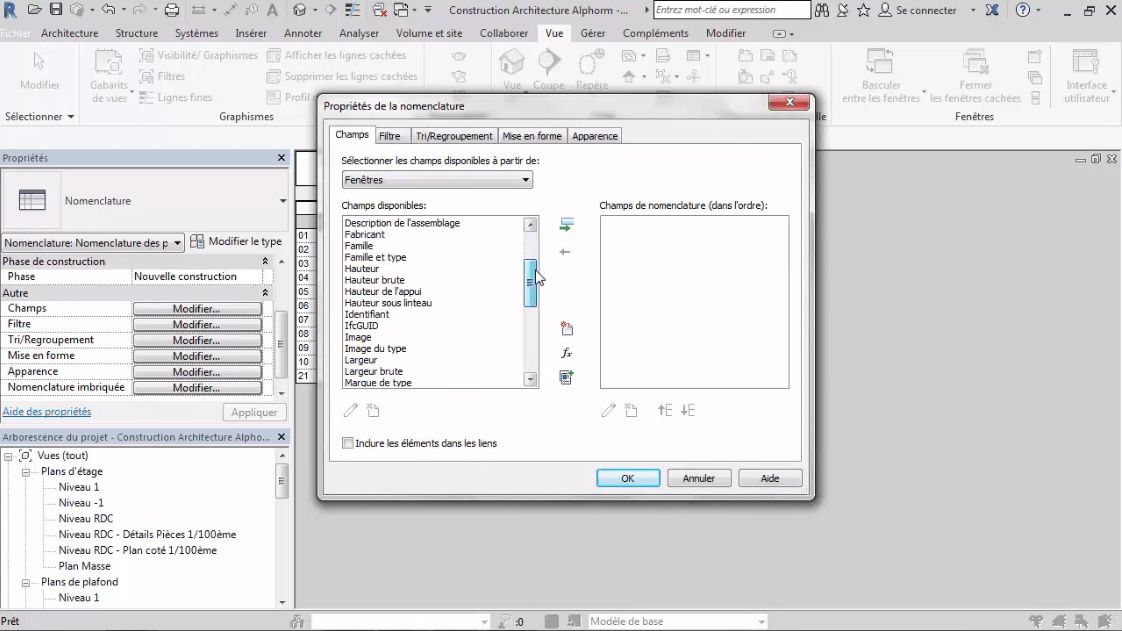Select 'Hauteur brute' in available fields list
The width and height of the screenshot is (1122, 631).
375,280
